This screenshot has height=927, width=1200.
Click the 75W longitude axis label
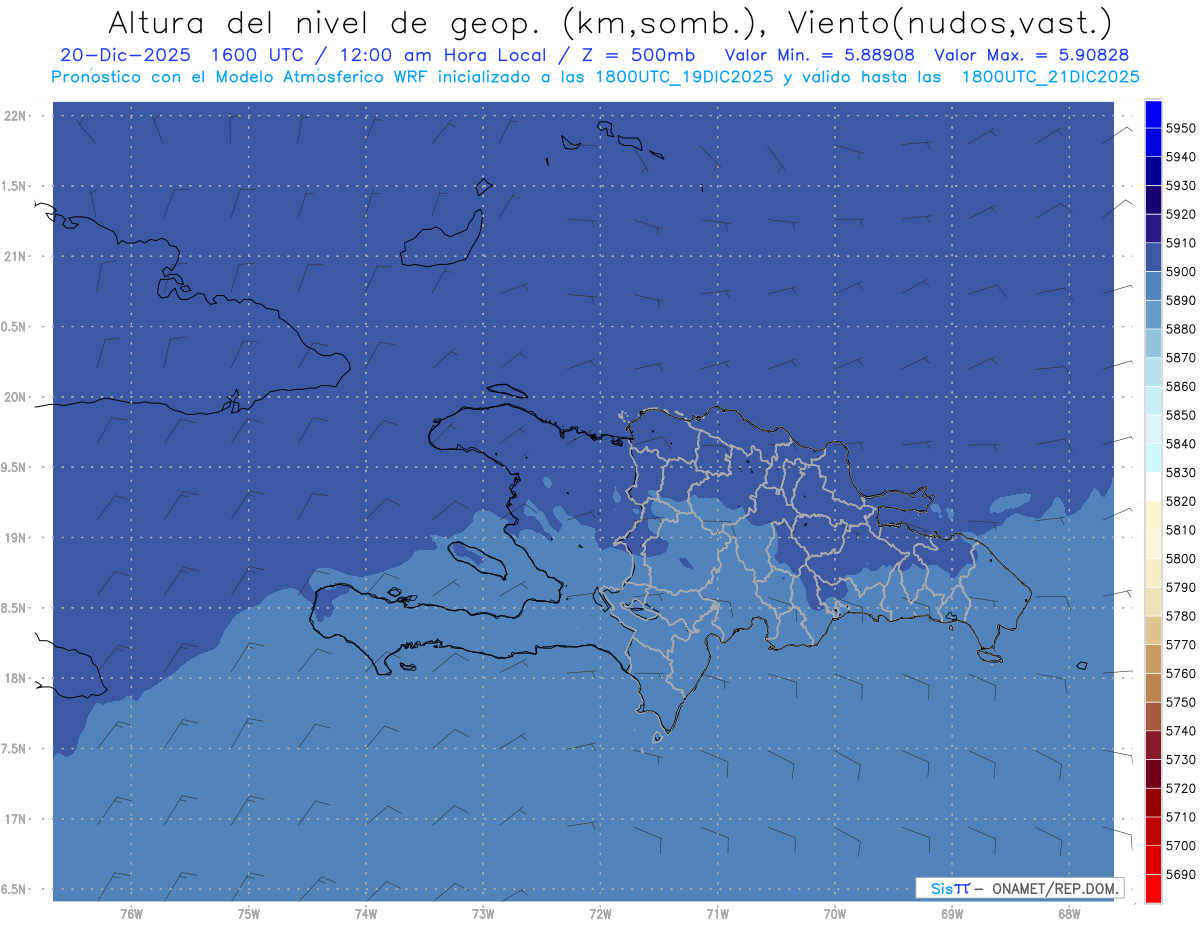(x=248, y=914)
